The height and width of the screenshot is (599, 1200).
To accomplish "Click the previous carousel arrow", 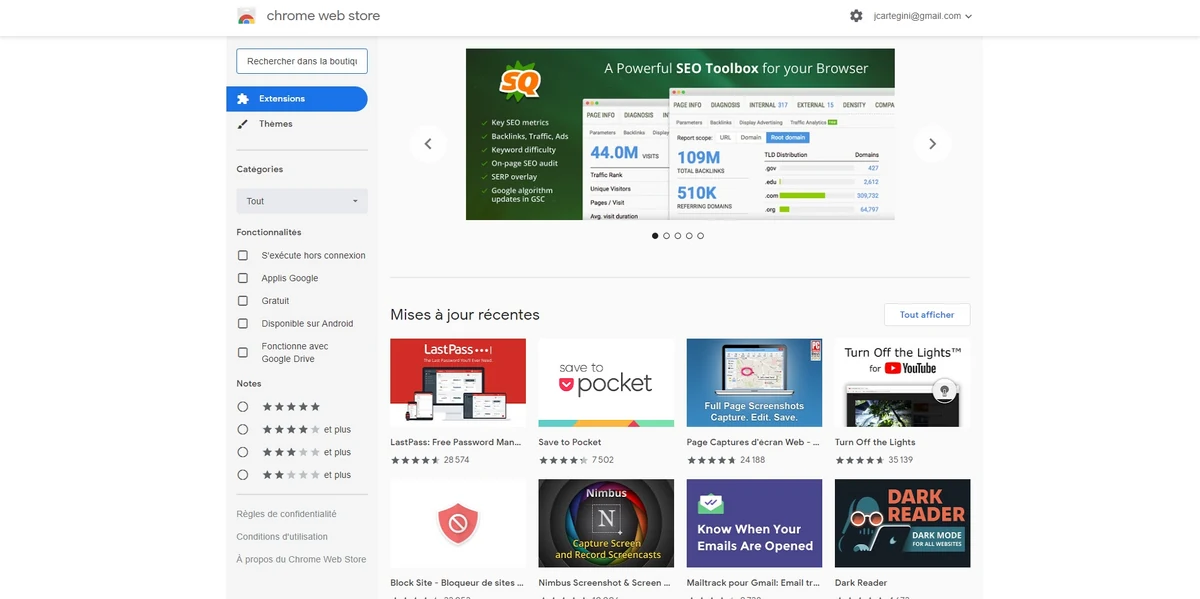I will tap(428, 143).
